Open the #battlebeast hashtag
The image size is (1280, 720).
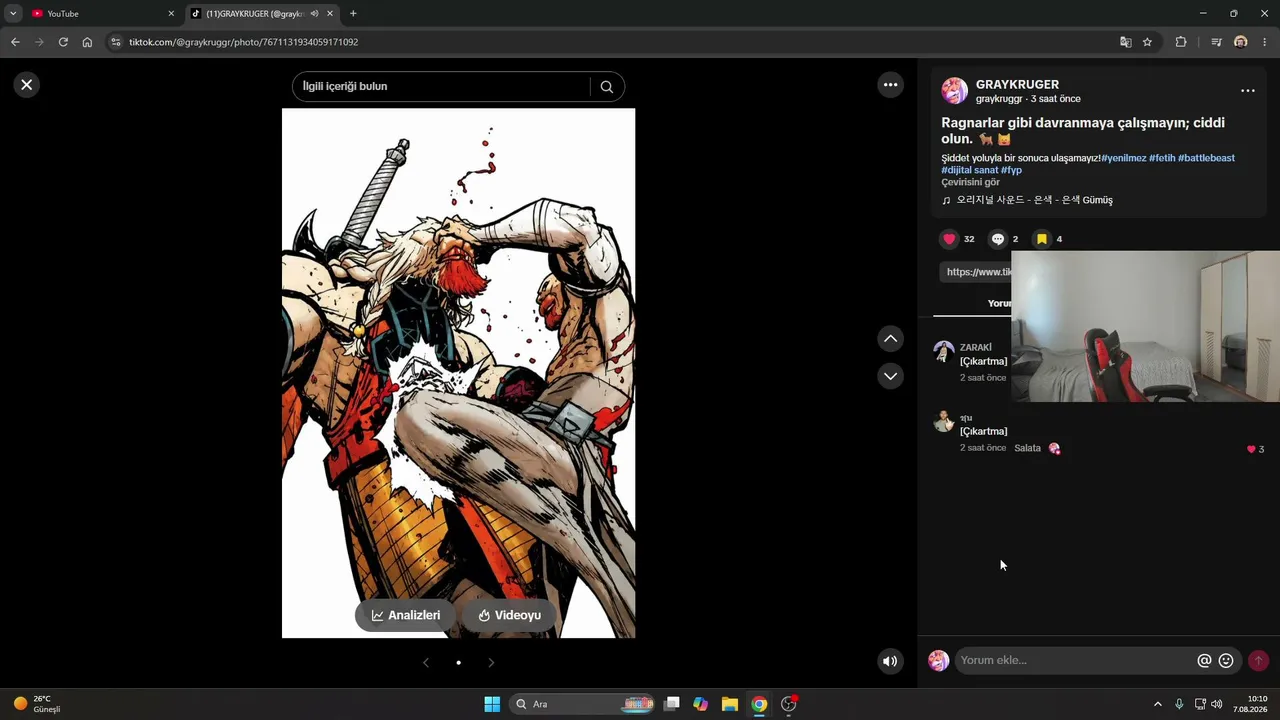[x=1206, y=158]
